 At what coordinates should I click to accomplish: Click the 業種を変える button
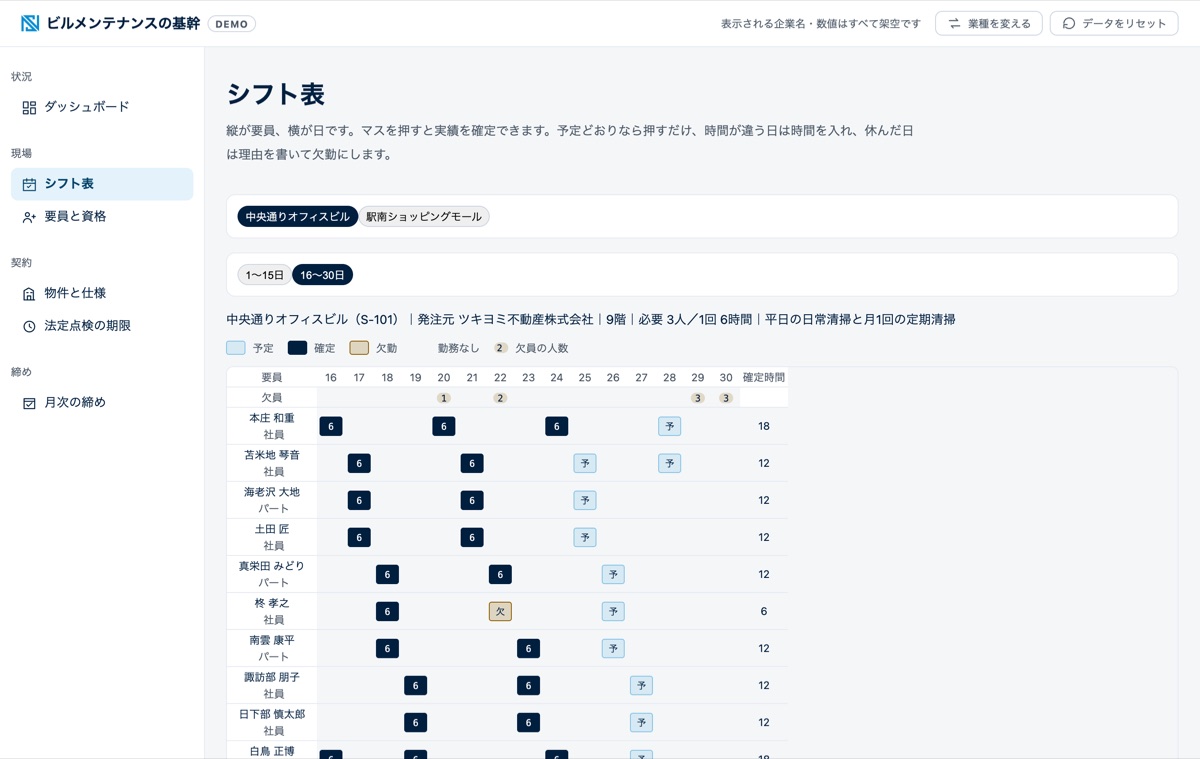point(989,23)
